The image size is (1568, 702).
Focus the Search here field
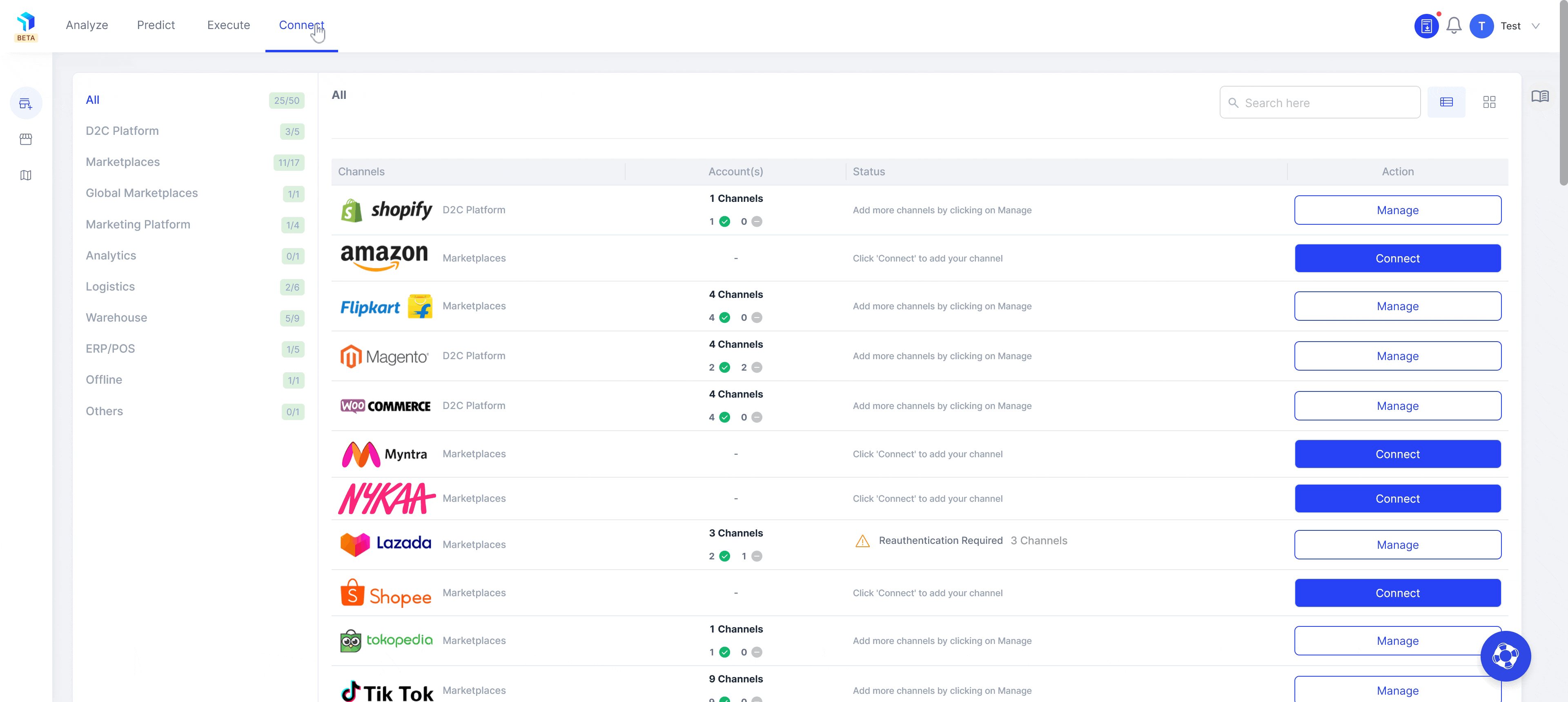tap(1320, 103)
